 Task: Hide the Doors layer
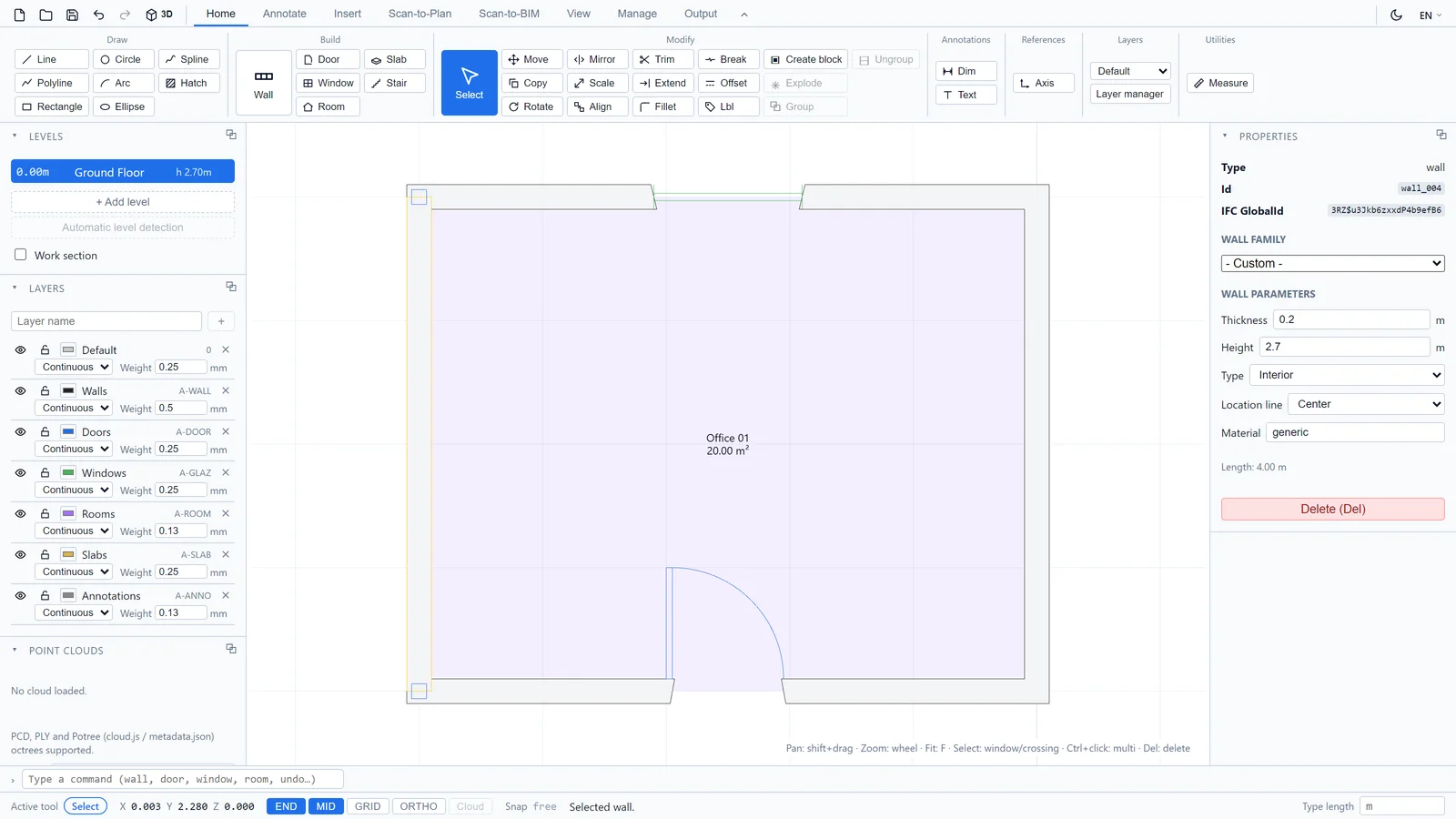[x=20, y=431]
